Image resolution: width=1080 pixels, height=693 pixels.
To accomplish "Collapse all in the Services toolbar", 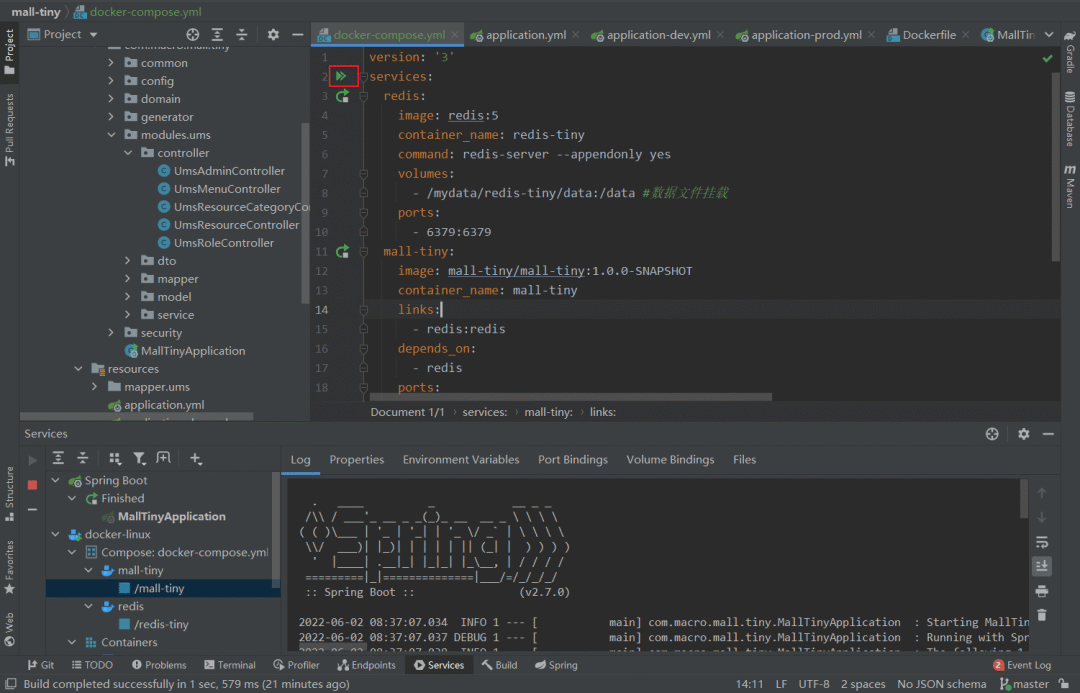I will pyautogui.click(x=83, y=458).
